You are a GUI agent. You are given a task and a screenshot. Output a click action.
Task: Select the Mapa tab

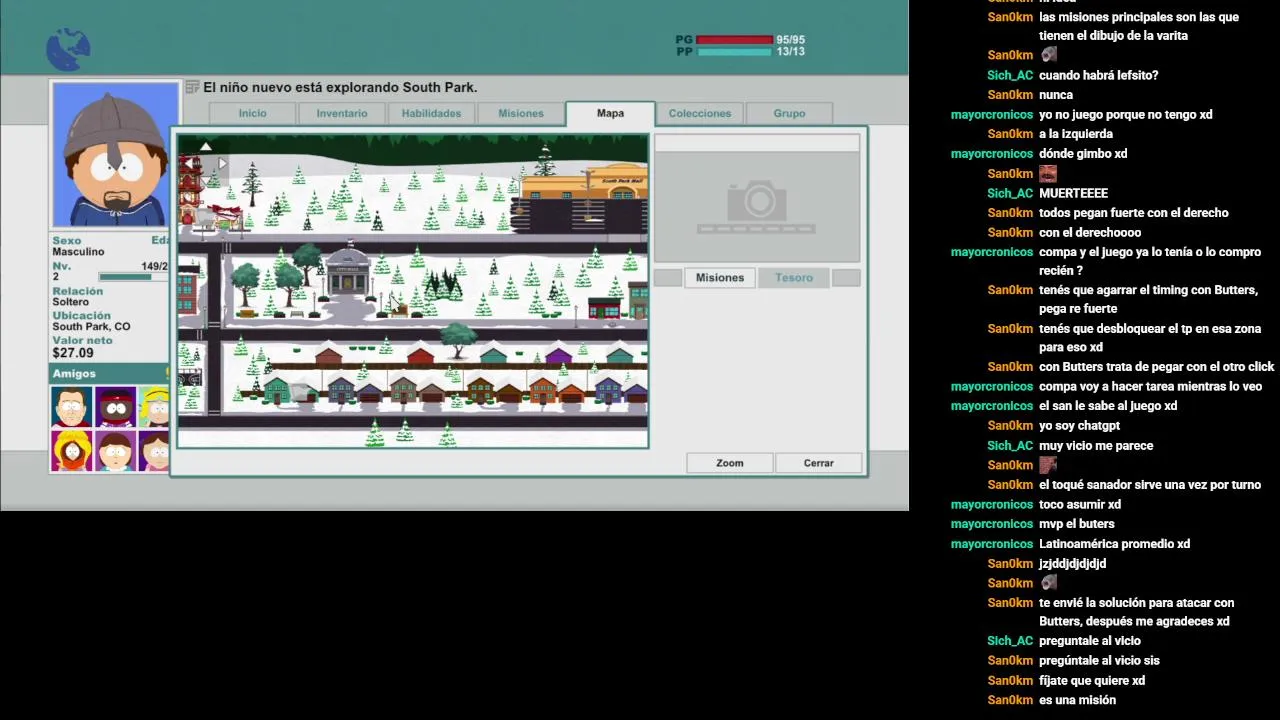pos(610,114)
